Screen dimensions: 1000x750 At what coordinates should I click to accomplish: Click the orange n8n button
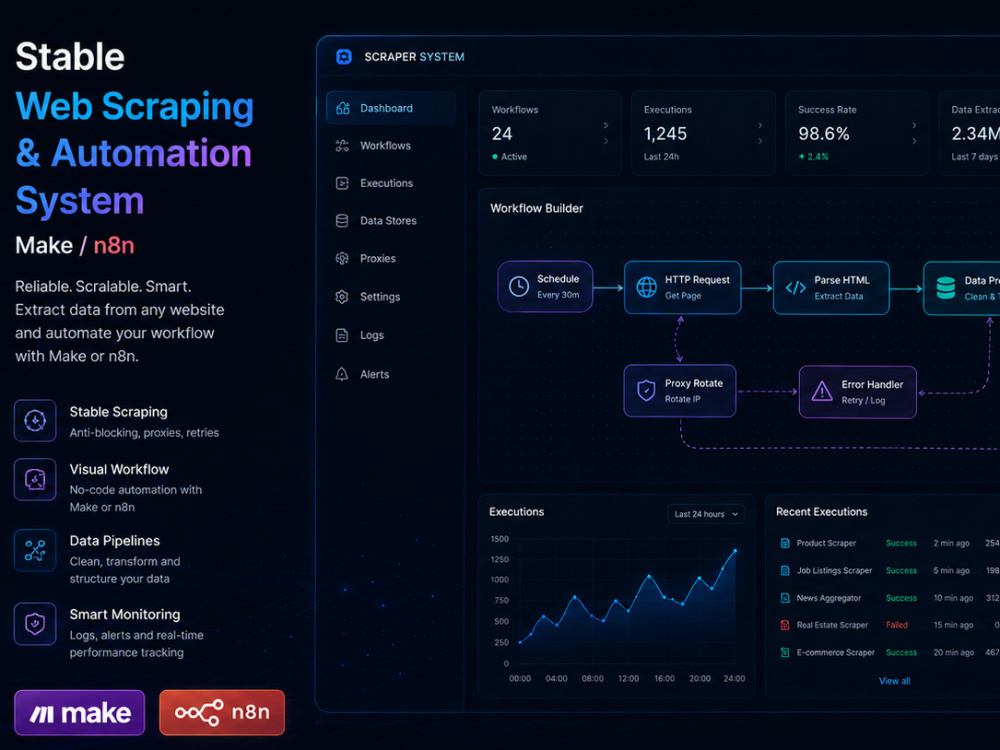coord(222,712)
